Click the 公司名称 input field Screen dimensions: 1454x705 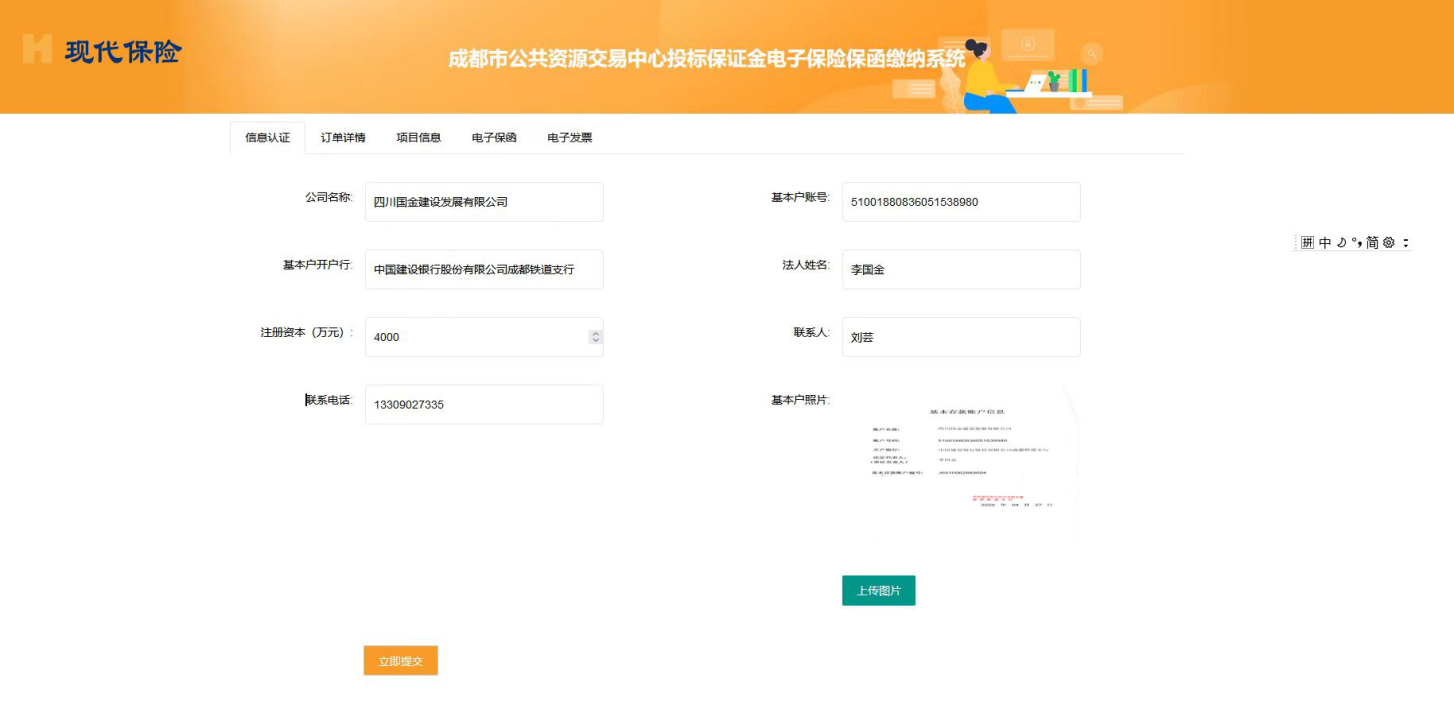point(484,202)
